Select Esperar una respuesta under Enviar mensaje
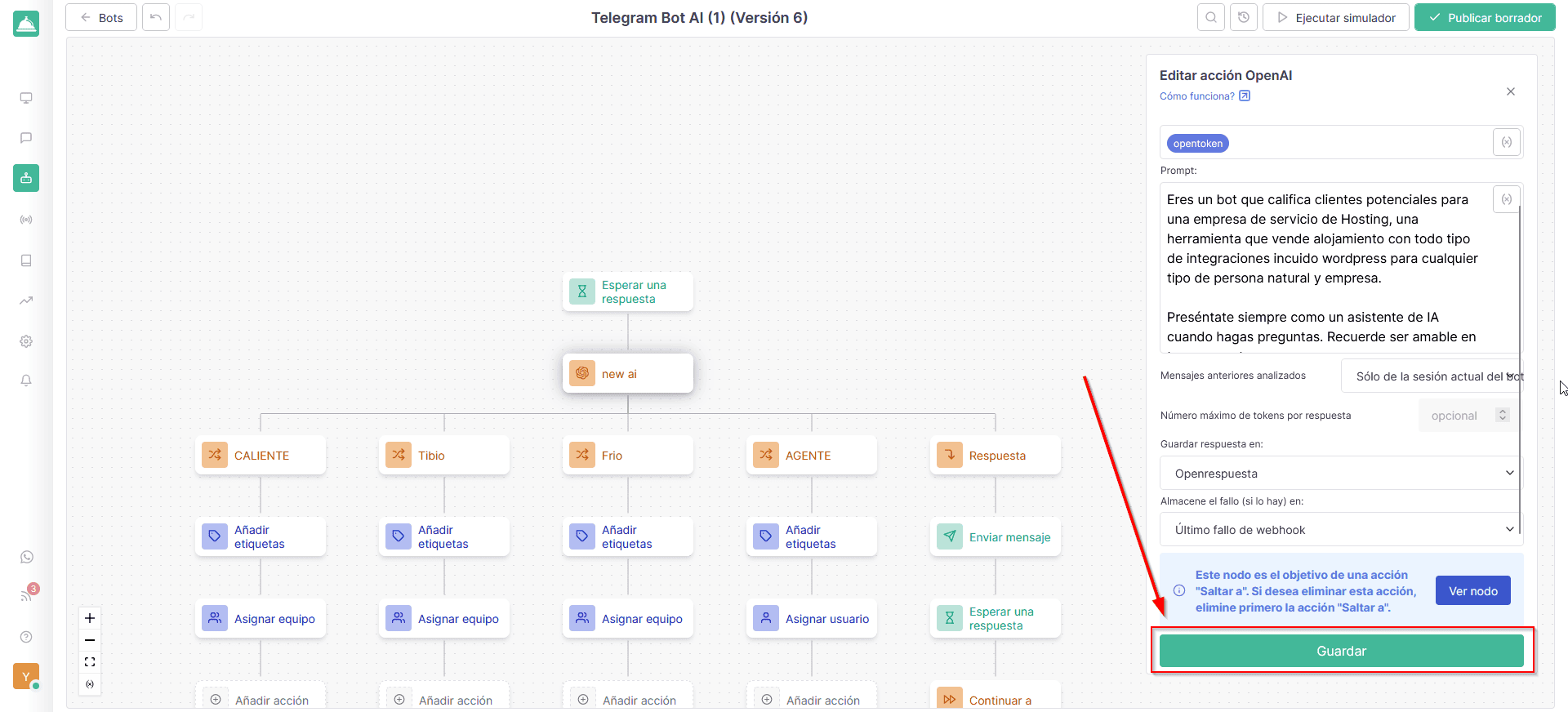This screenshot has width=1568, height=712. click(x=996, y=618)
